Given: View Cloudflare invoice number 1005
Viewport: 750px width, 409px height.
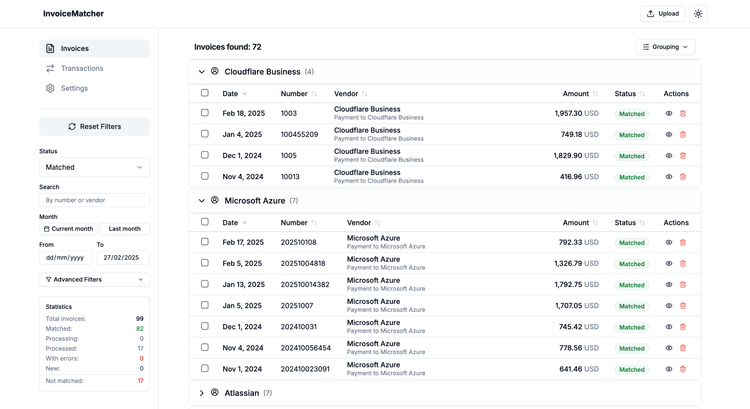Looking at the screenshot, I should pos(669,155).
